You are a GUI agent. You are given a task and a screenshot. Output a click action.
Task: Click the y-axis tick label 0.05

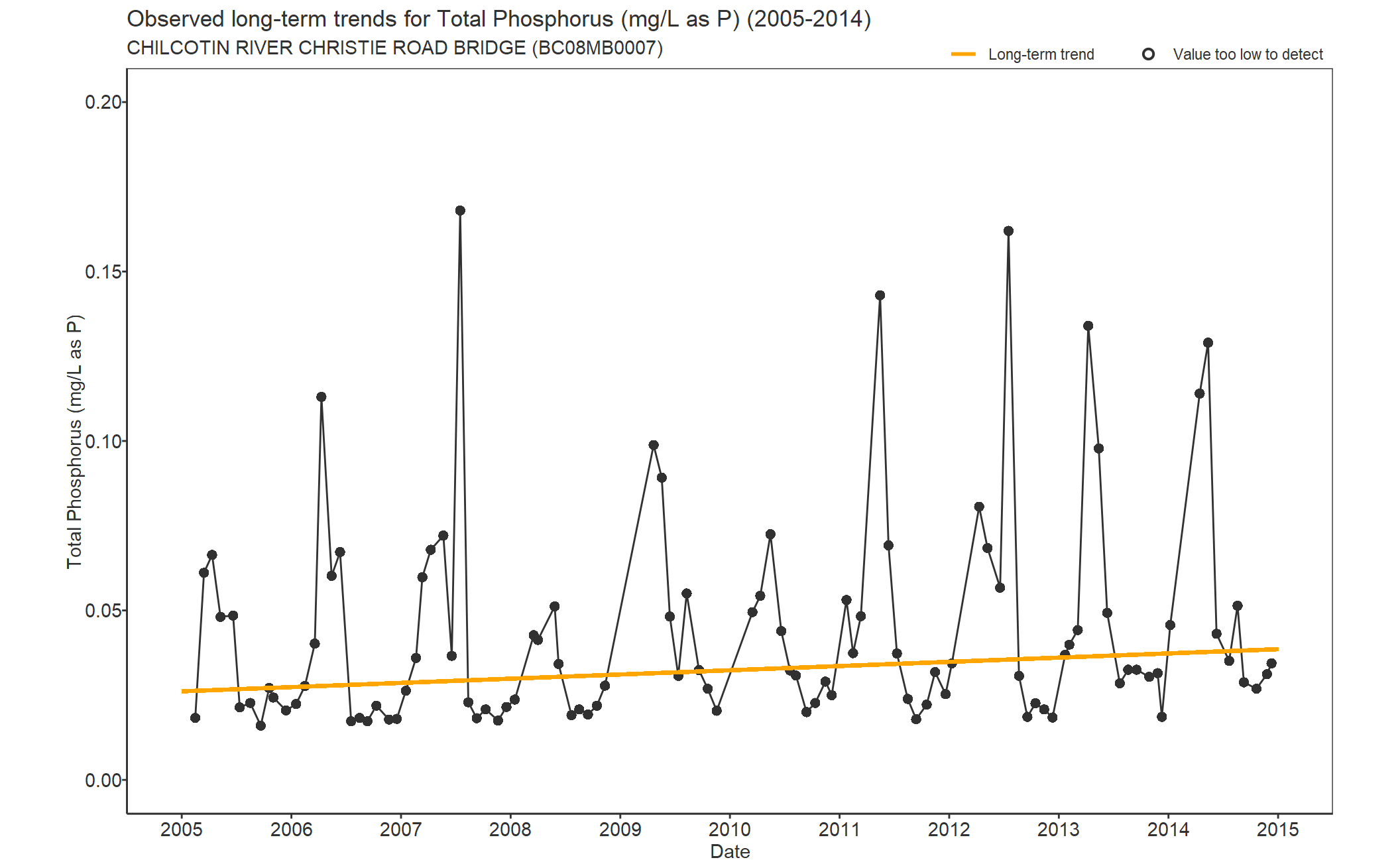[103, 611]
